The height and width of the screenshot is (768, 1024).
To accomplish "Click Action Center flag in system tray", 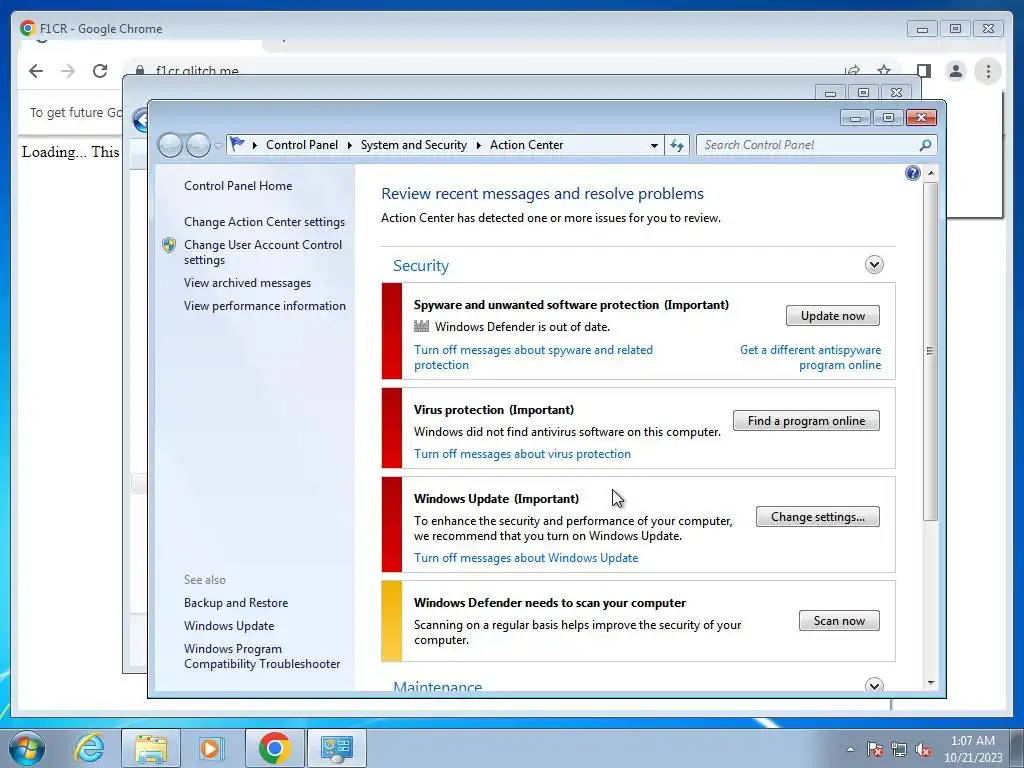I will [874, 749].
